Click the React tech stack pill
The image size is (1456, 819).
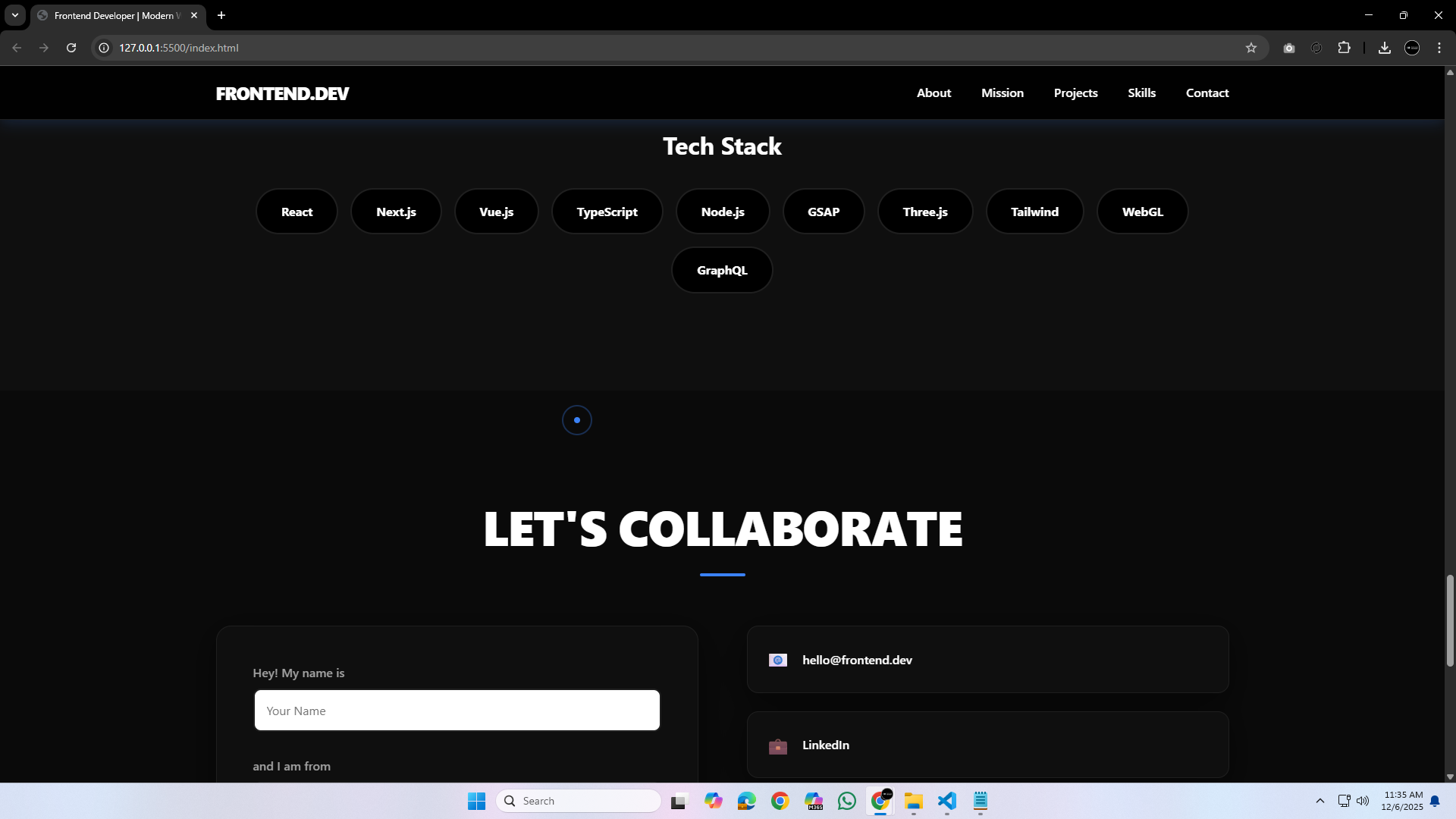pyautogui.click(x=296, y=211)
